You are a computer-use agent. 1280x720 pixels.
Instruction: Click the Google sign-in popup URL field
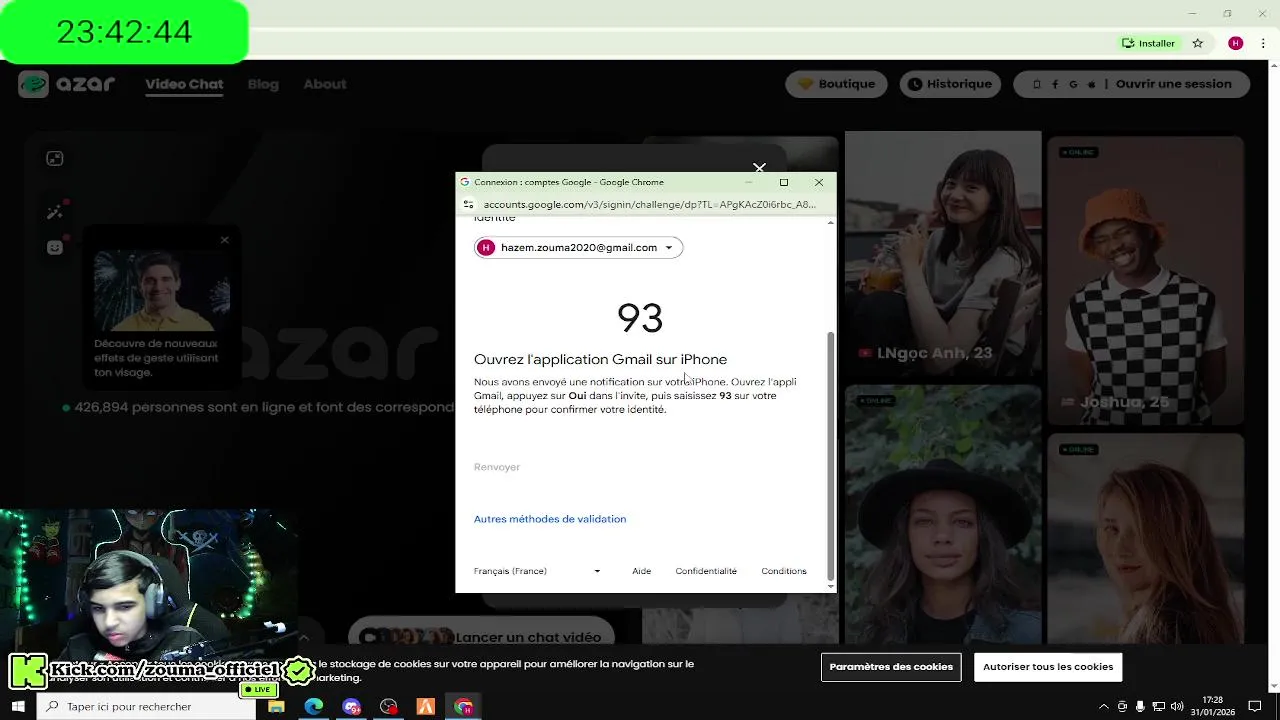tap(649, 204)
